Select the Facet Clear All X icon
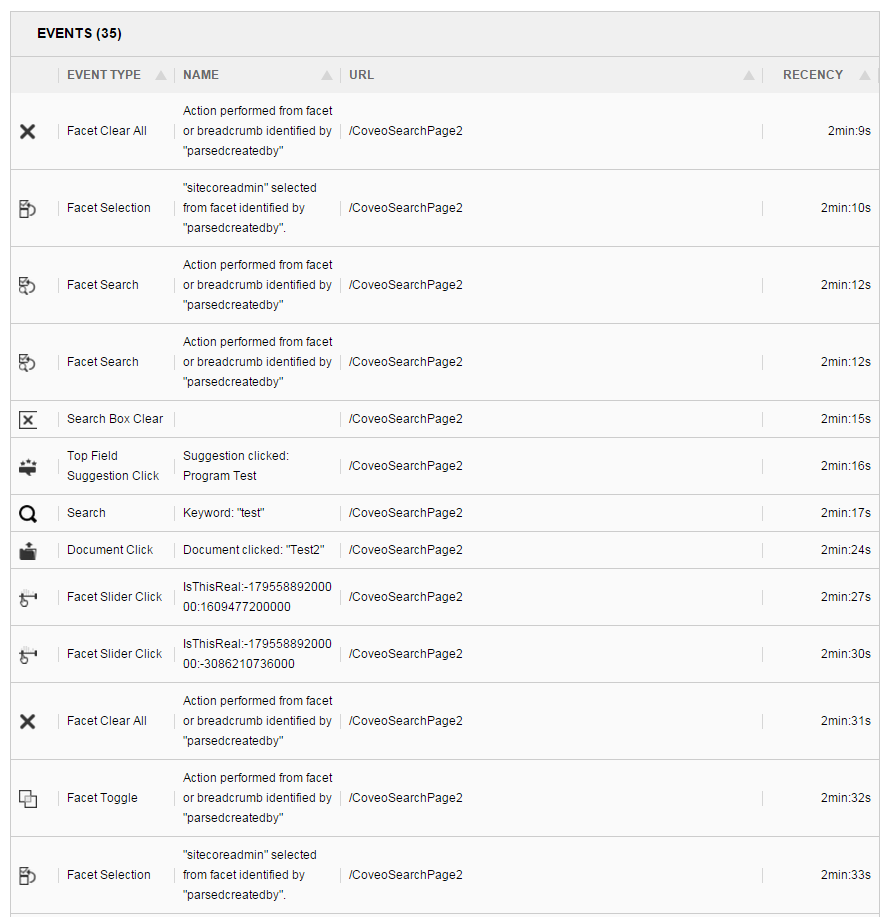 coord(27,130)
